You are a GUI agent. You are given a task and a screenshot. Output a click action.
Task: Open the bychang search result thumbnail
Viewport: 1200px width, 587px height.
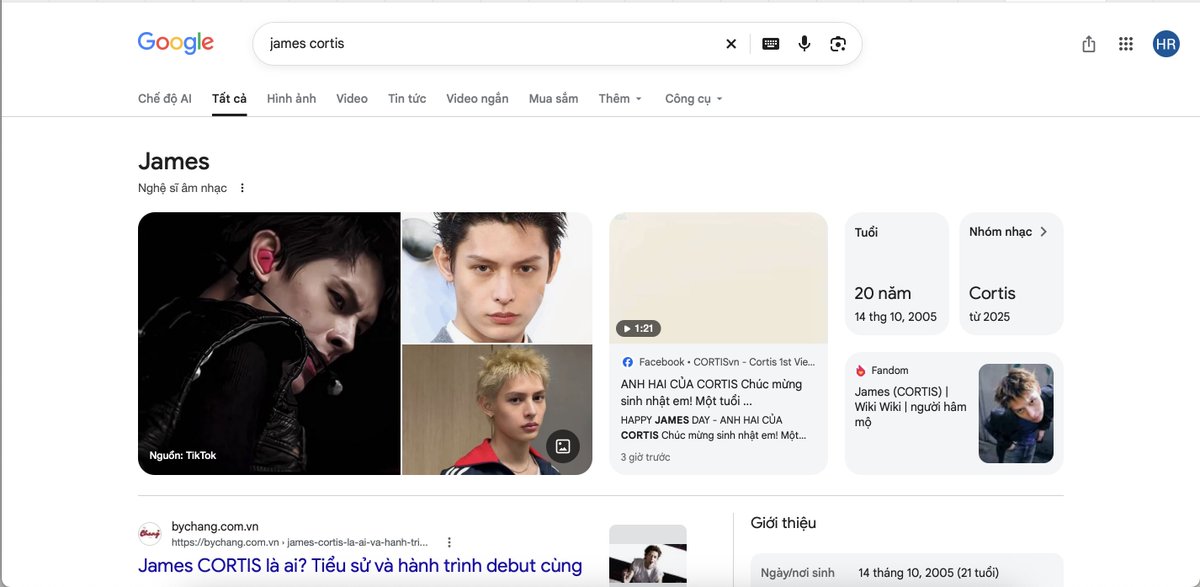pos(648,555)
